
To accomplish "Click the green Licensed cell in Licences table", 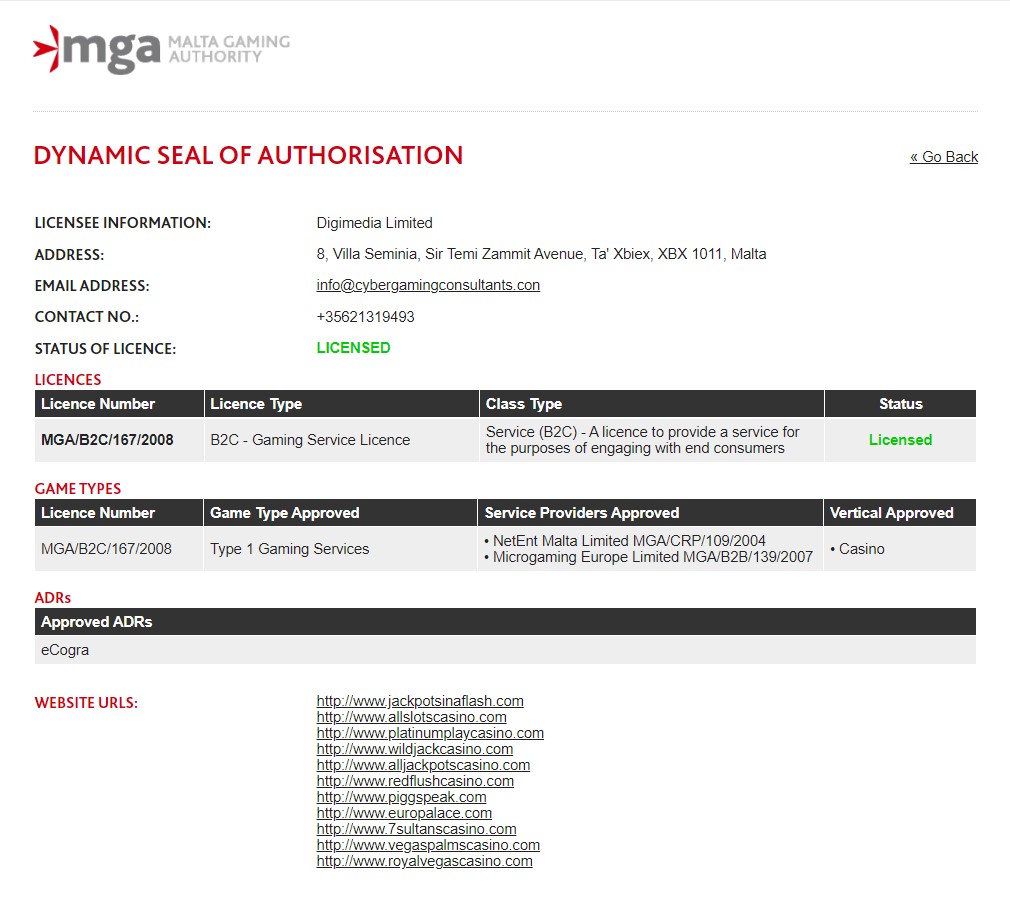I will [900, 440].
